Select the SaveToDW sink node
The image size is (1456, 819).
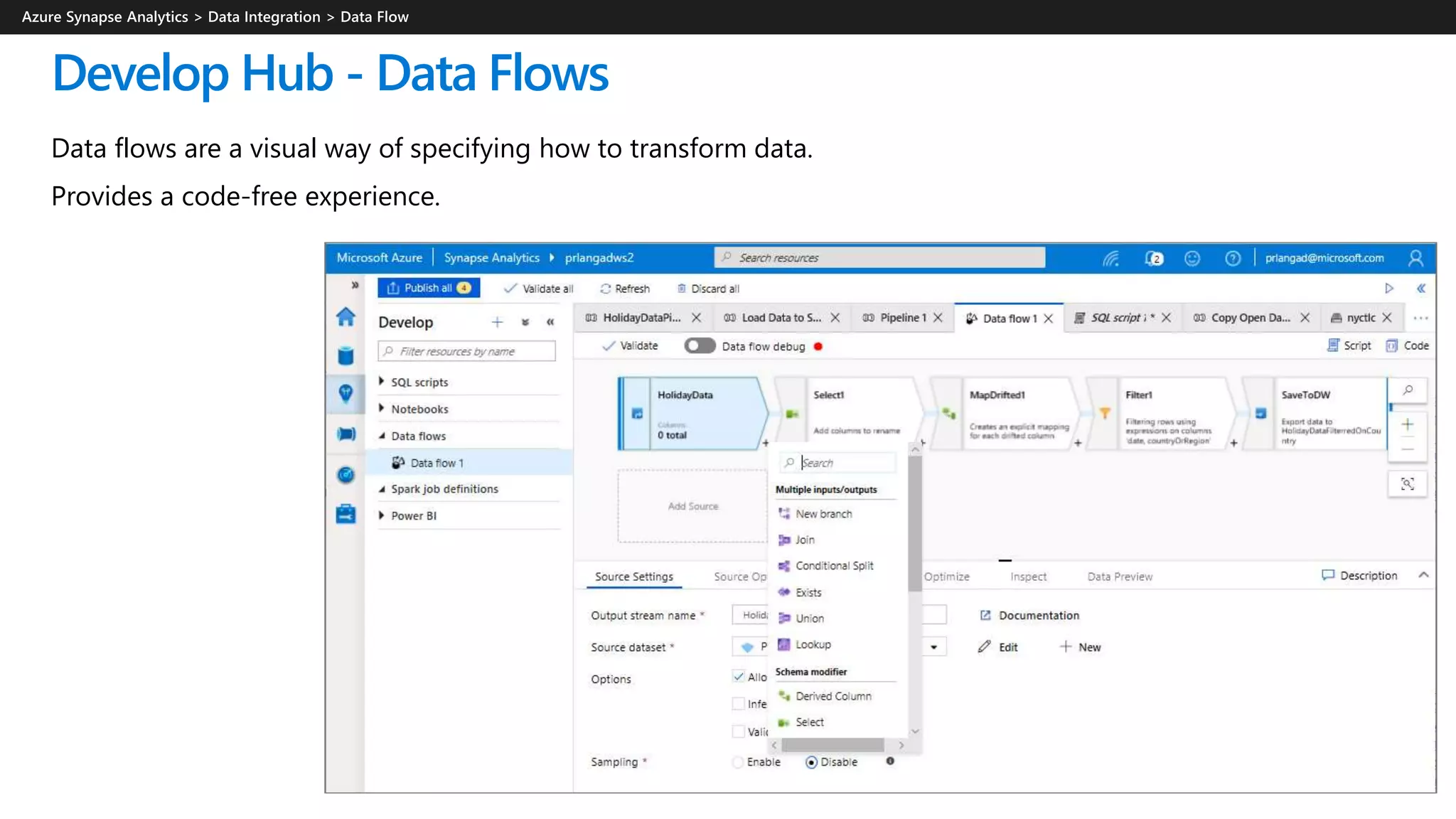1315,414
